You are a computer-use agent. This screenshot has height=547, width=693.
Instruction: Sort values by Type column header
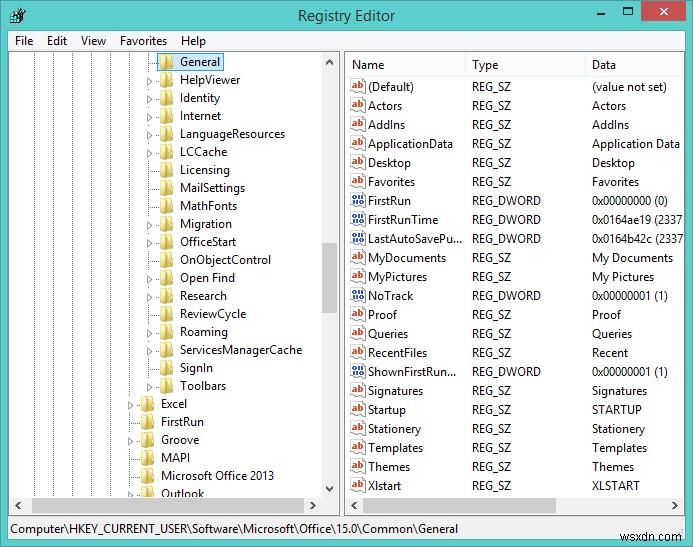pyautogui.click(x=525, y=65)
